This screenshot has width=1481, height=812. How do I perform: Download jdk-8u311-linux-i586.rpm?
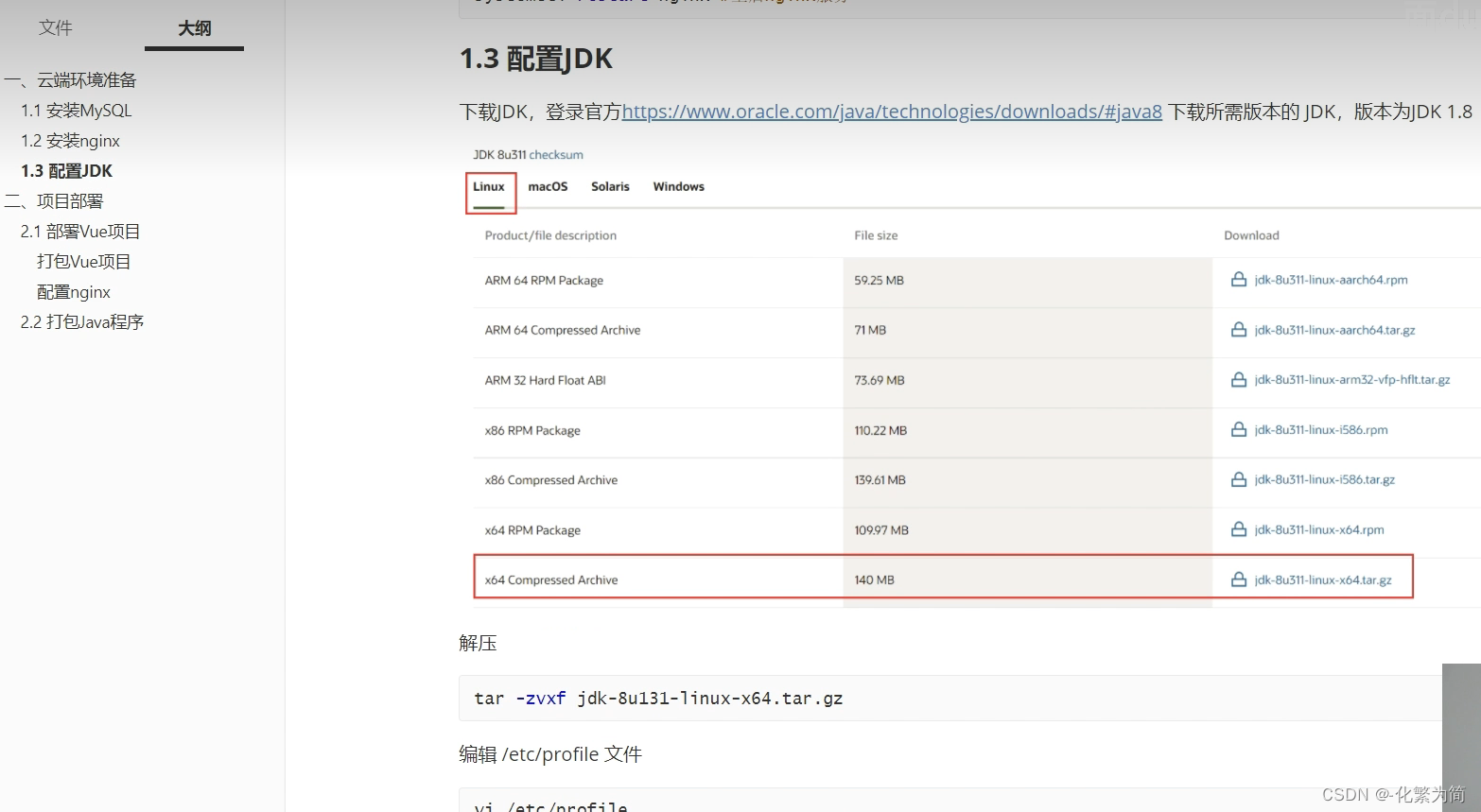pyautogui.click(x=1321, y=430)
